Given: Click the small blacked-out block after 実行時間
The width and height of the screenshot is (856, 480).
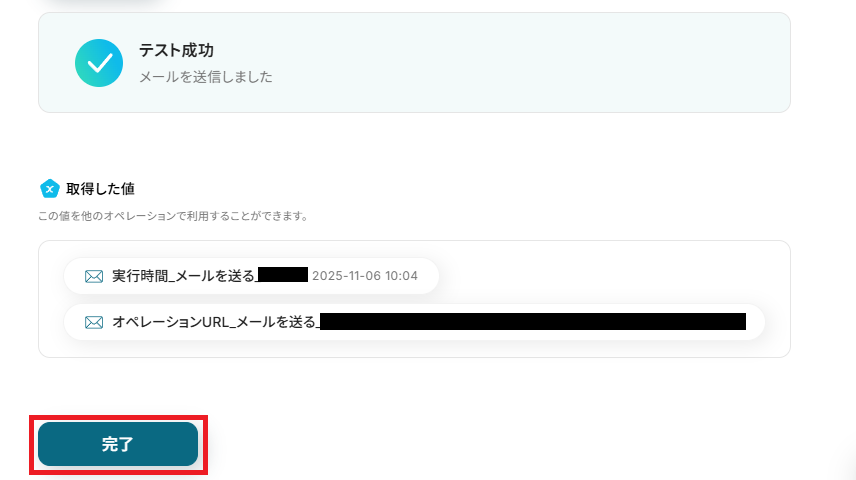Looking at the screenshot, I should [x=283, y=275].
